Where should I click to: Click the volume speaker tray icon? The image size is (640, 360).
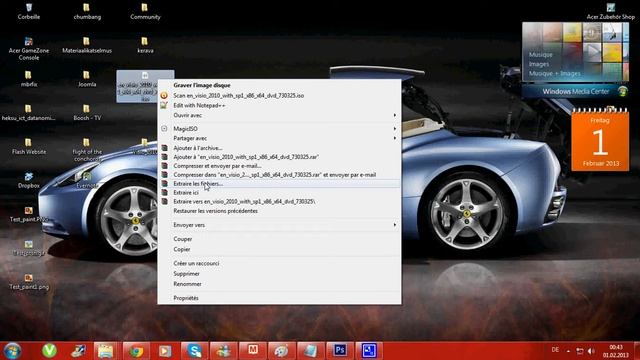[591, 351]
